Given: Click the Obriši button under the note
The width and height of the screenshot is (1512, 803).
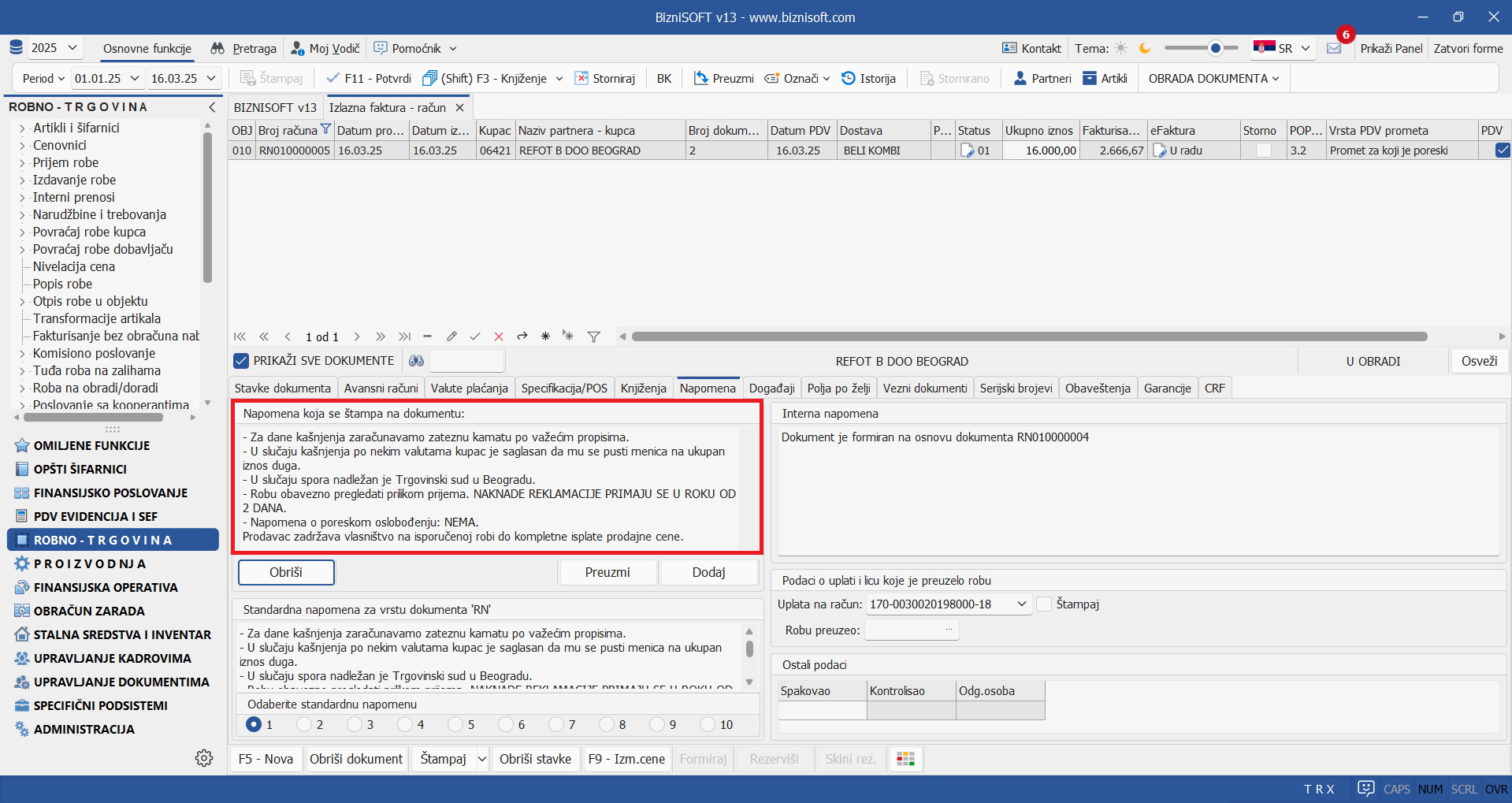Looking at the screenshot, I should click(x=286, y=572).
